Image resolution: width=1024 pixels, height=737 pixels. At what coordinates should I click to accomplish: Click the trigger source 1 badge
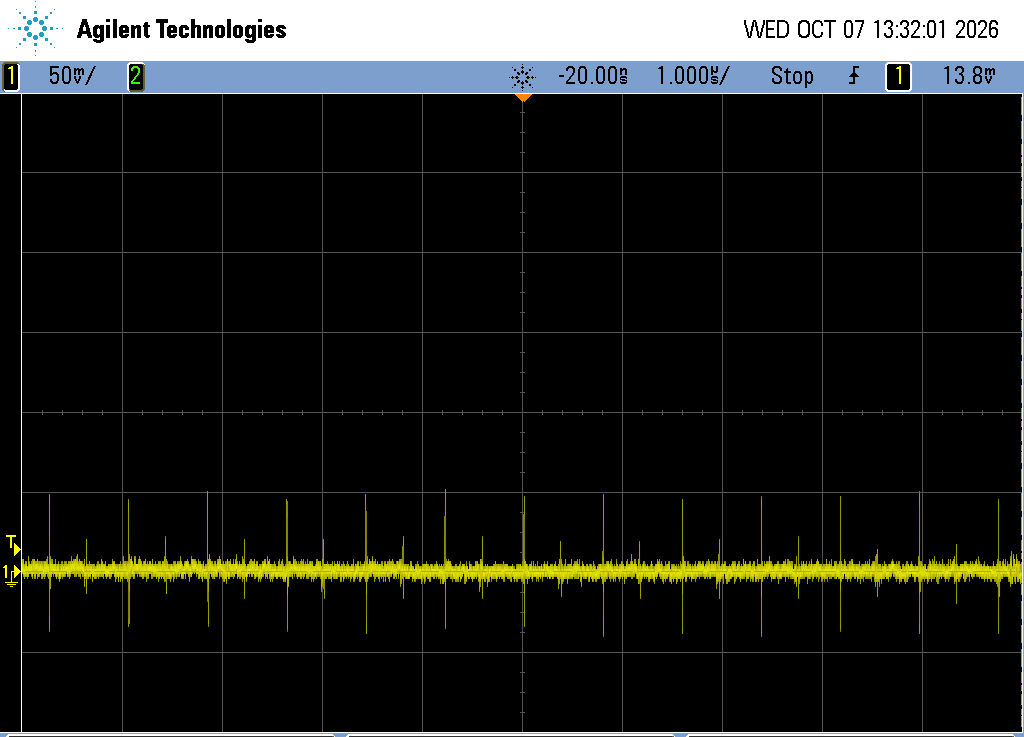click(898, 76)
